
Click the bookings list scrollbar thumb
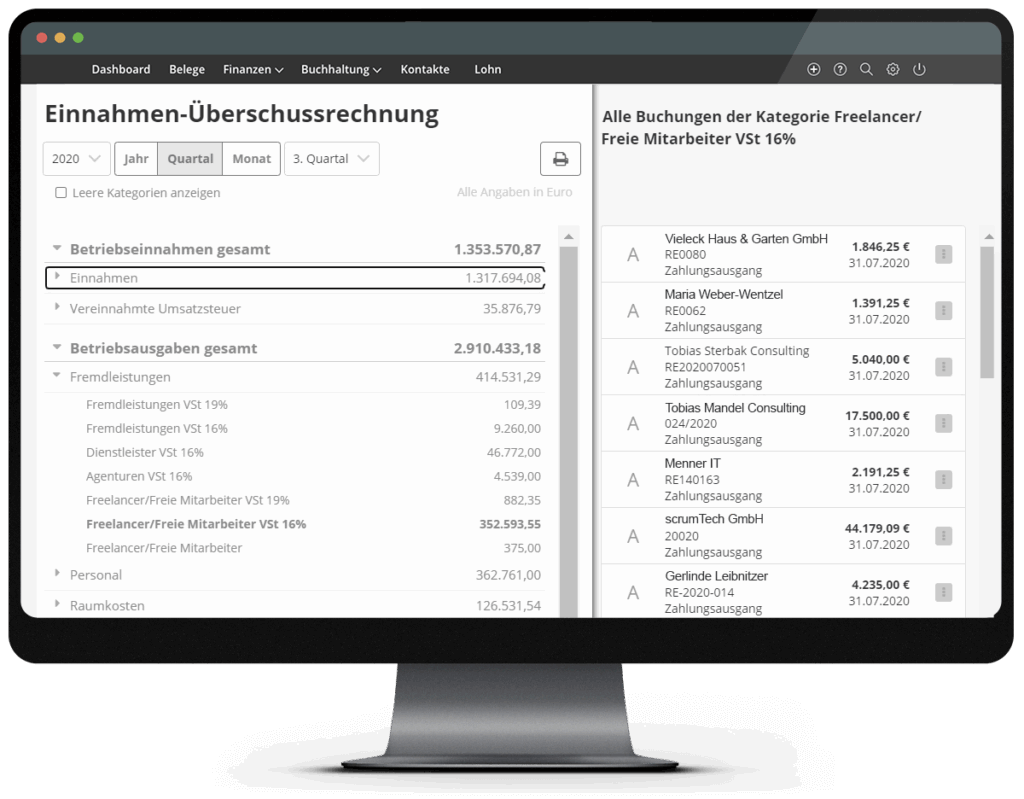[x=987, y=310]
